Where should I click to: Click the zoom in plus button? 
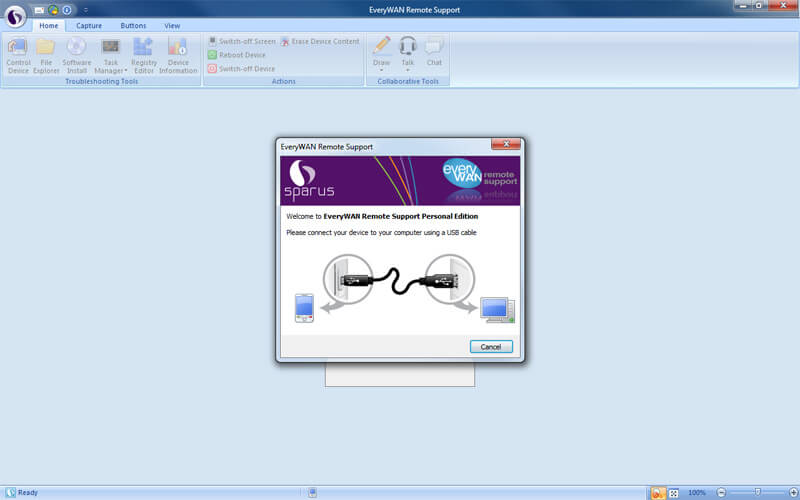coord(793,493)
